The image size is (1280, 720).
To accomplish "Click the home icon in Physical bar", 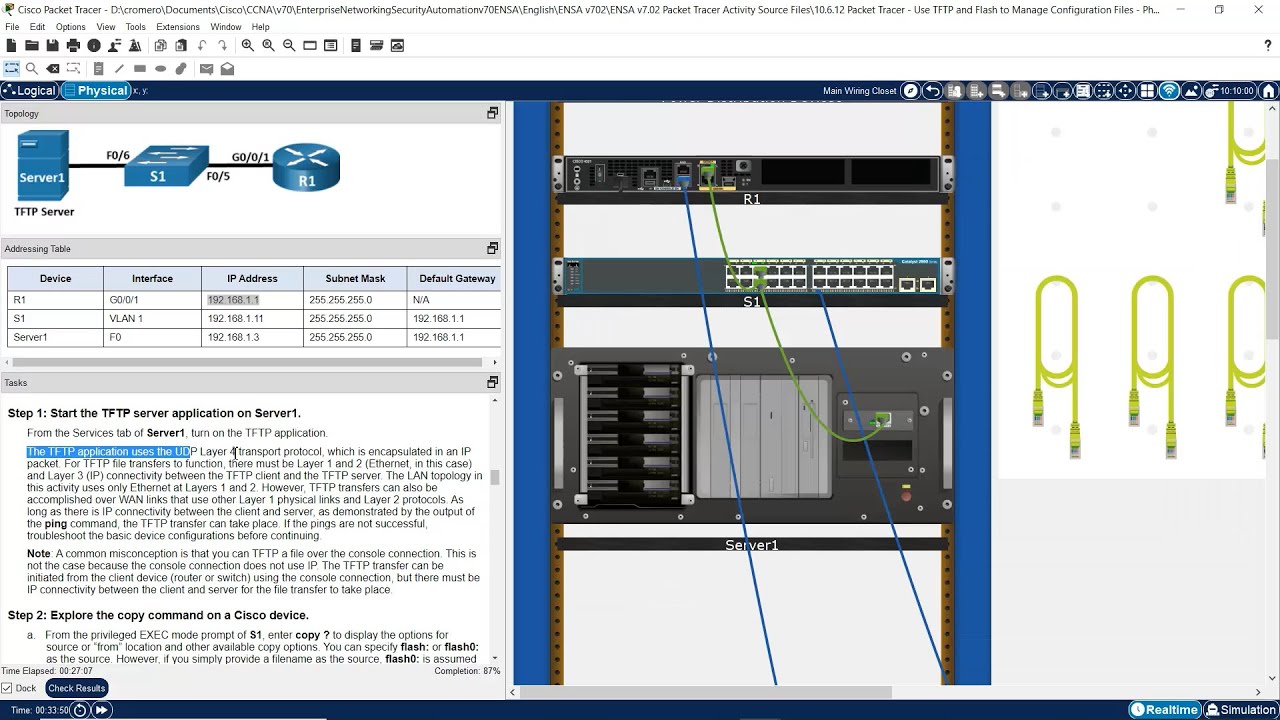I will 1270,91.
